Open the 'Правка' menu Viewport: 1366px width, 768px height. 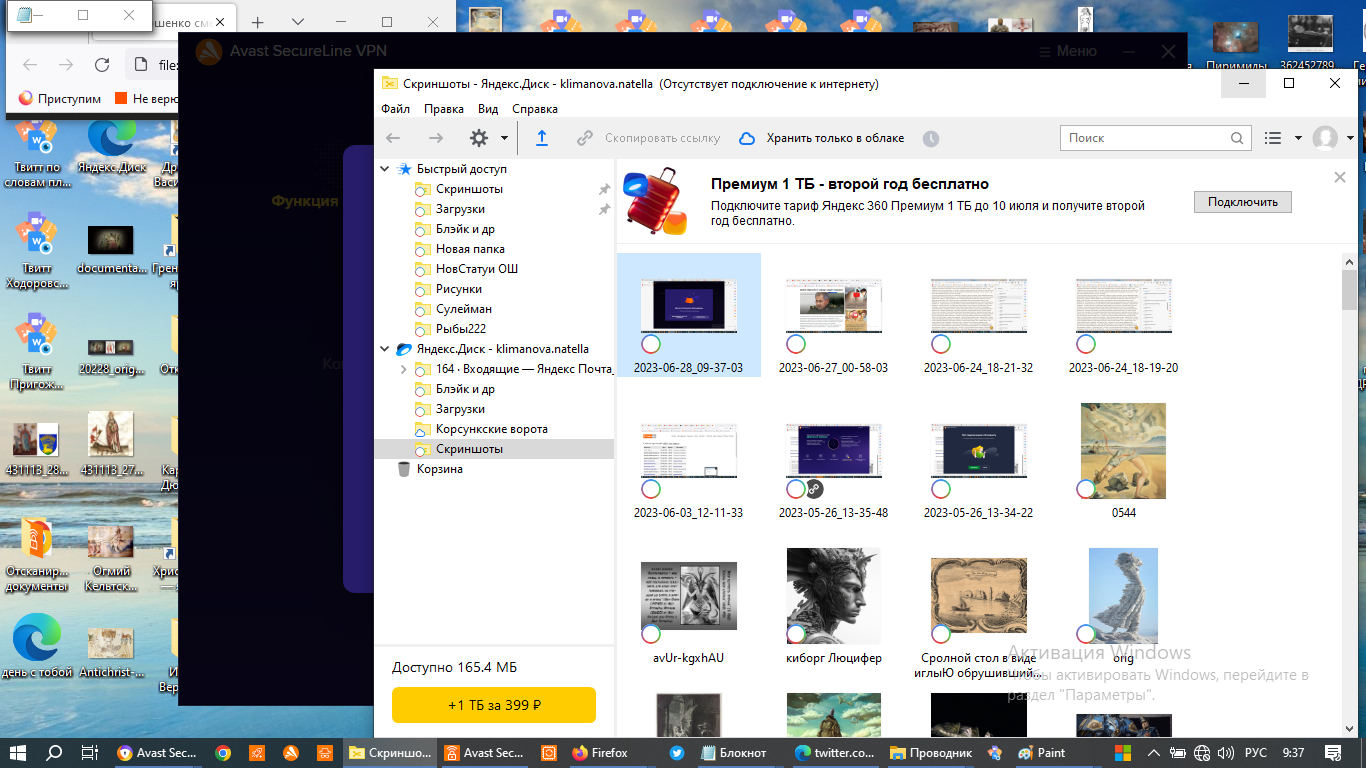444,109
